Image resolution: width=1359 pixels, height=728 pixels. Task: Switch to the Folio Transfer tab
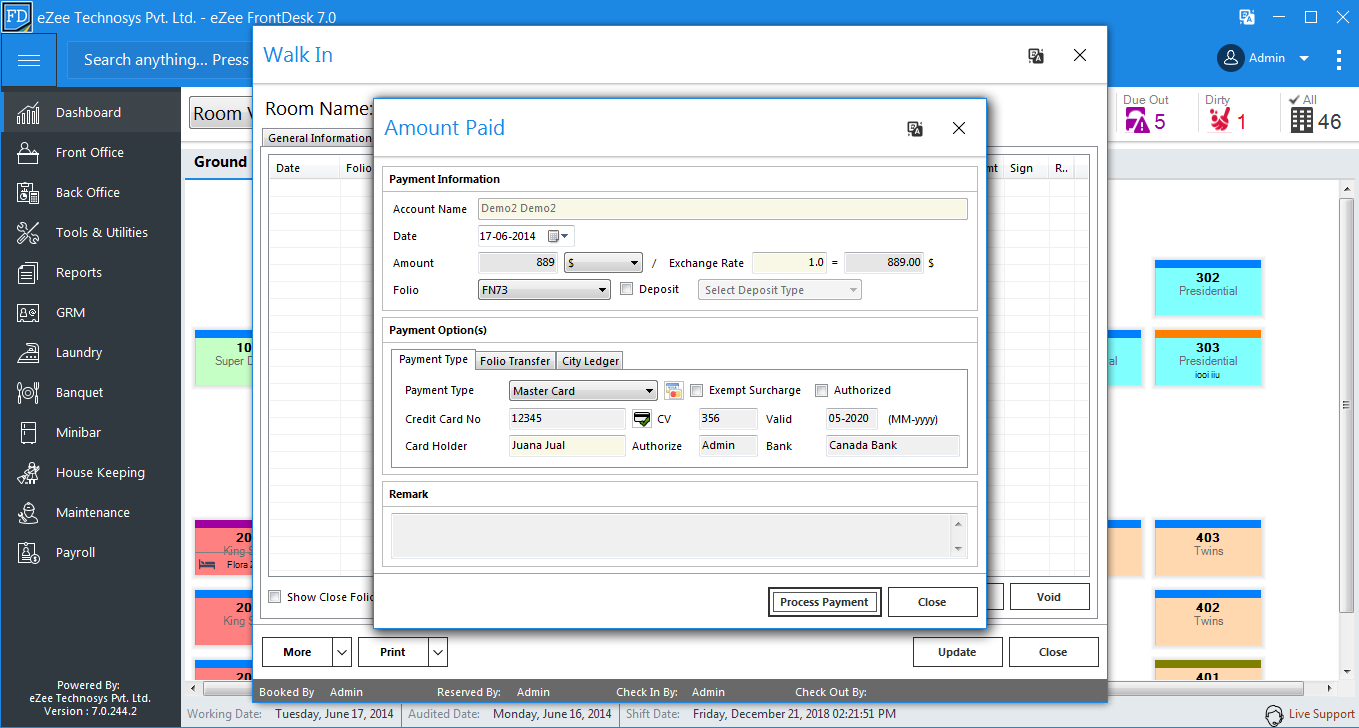[515, 361]
